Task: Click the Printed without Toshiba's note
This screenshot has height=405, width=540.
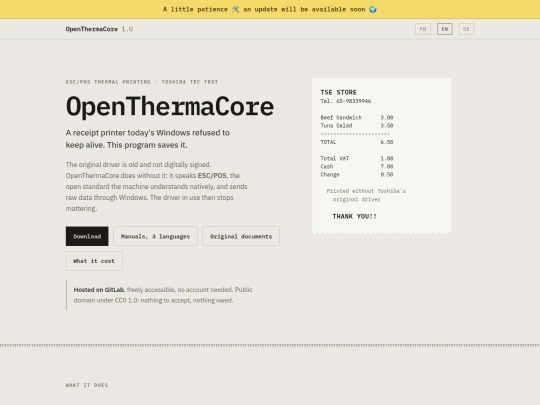Action: [x=366, y=195]
